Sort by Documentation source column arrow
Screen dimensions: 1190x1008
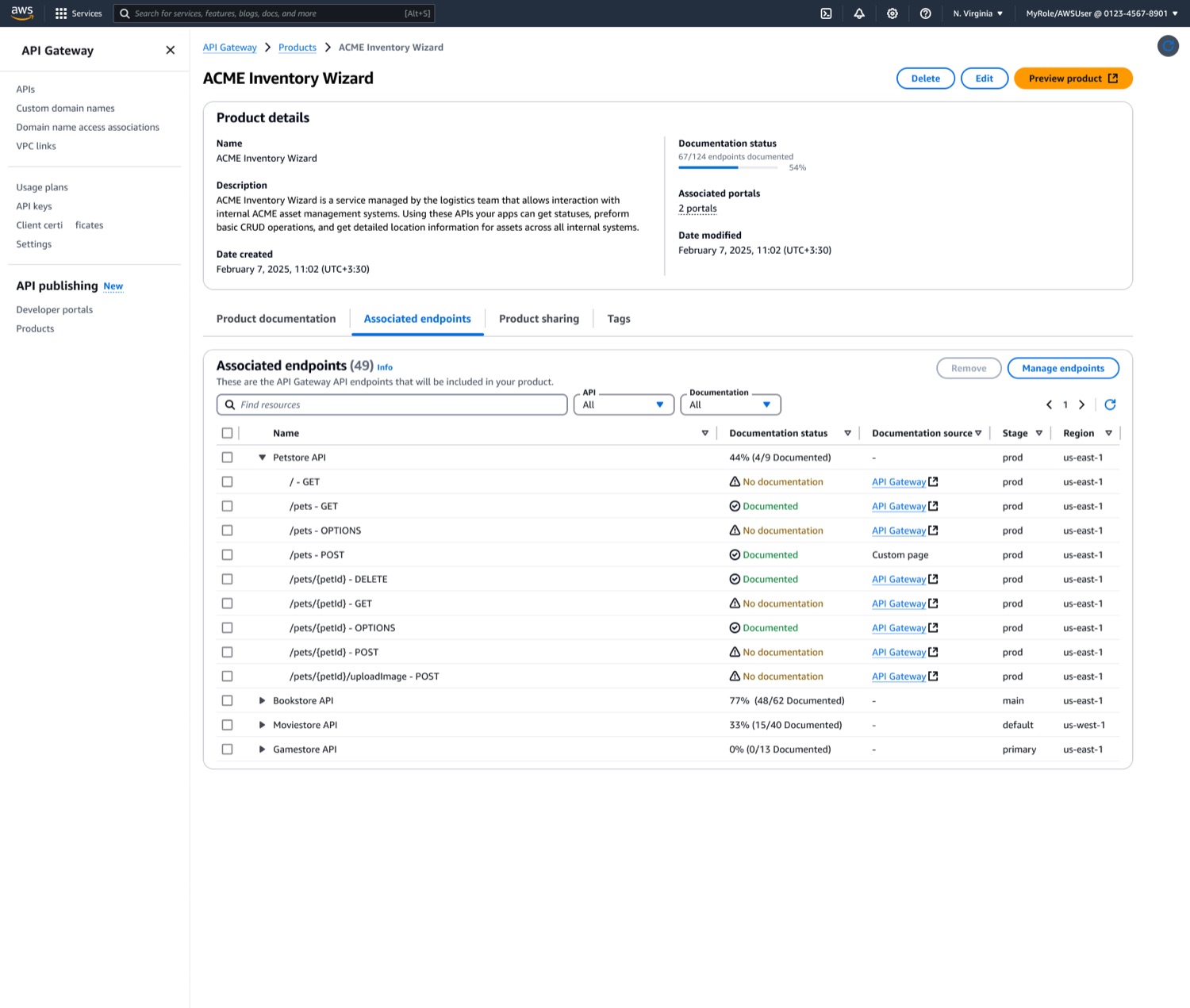978,433
